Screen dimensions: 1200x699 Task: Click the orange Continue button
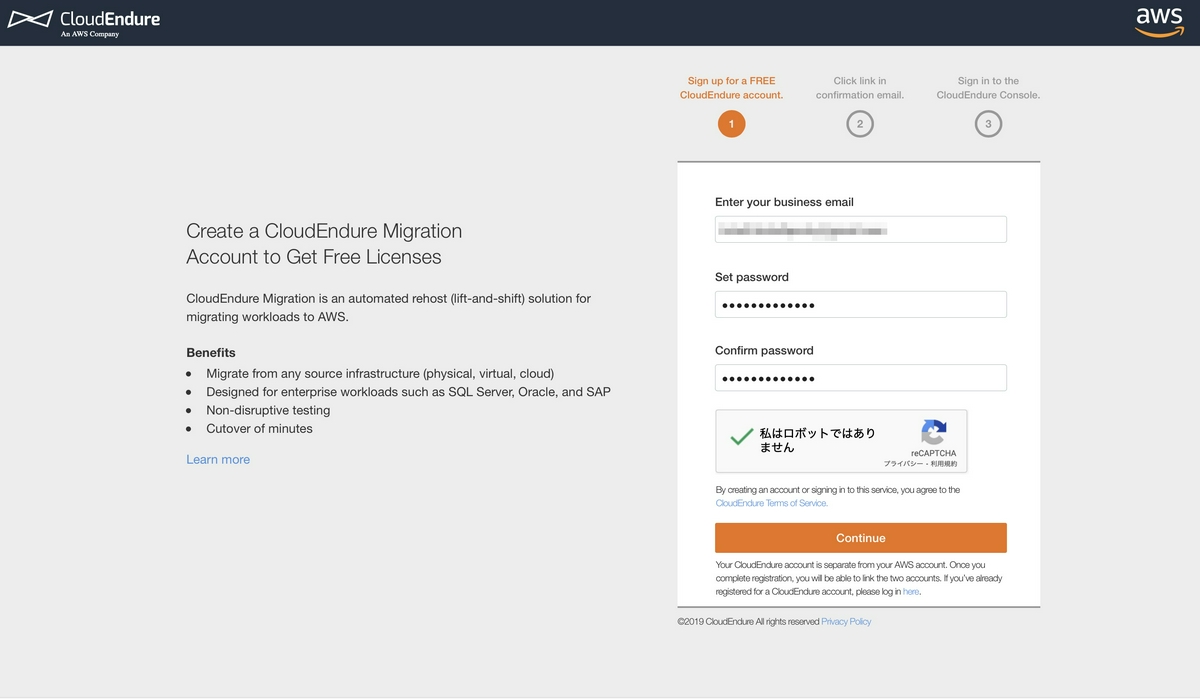(860, 538)
